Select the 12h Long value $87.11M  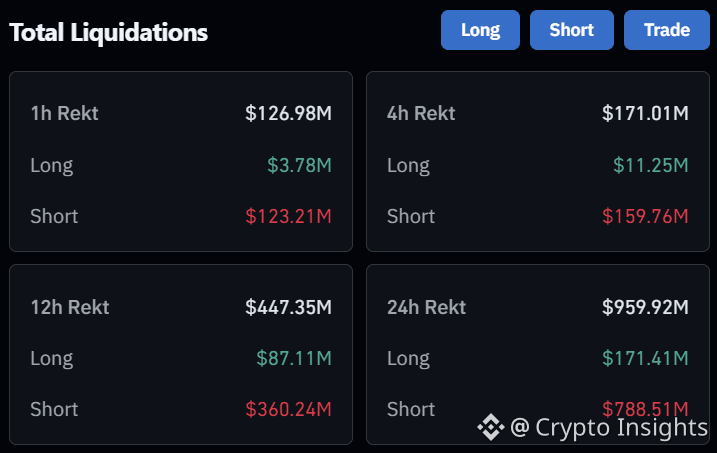(294, 358)
